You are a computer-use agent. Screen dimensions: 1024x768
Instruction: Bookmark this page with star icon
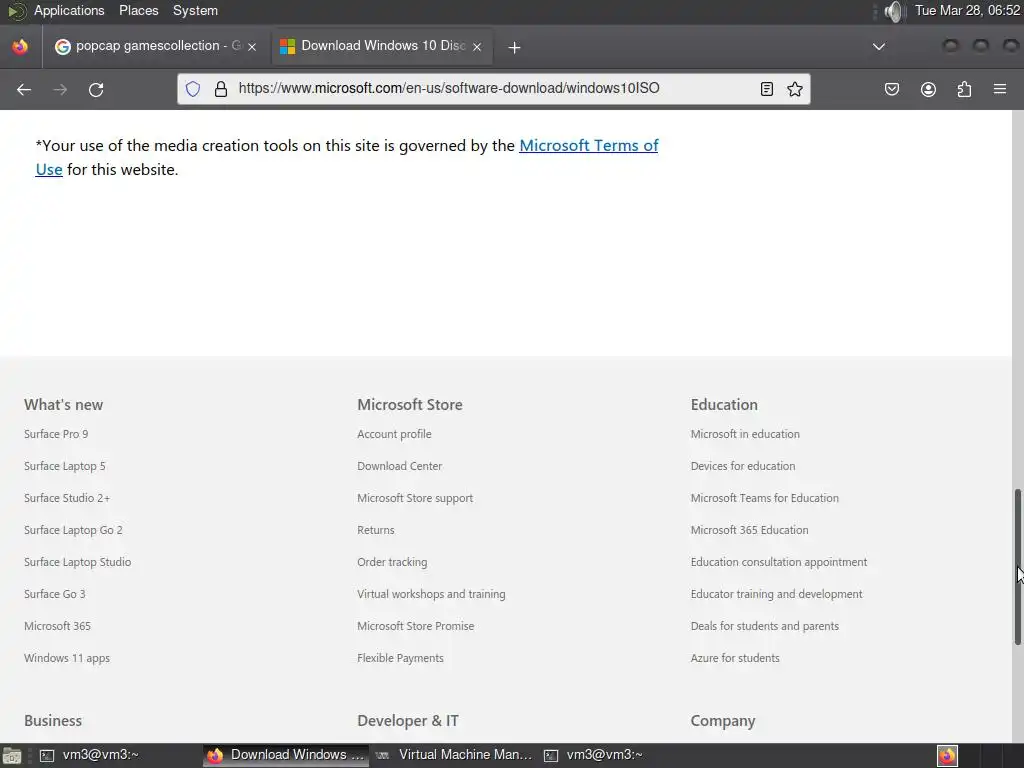[x=795, y=89]
